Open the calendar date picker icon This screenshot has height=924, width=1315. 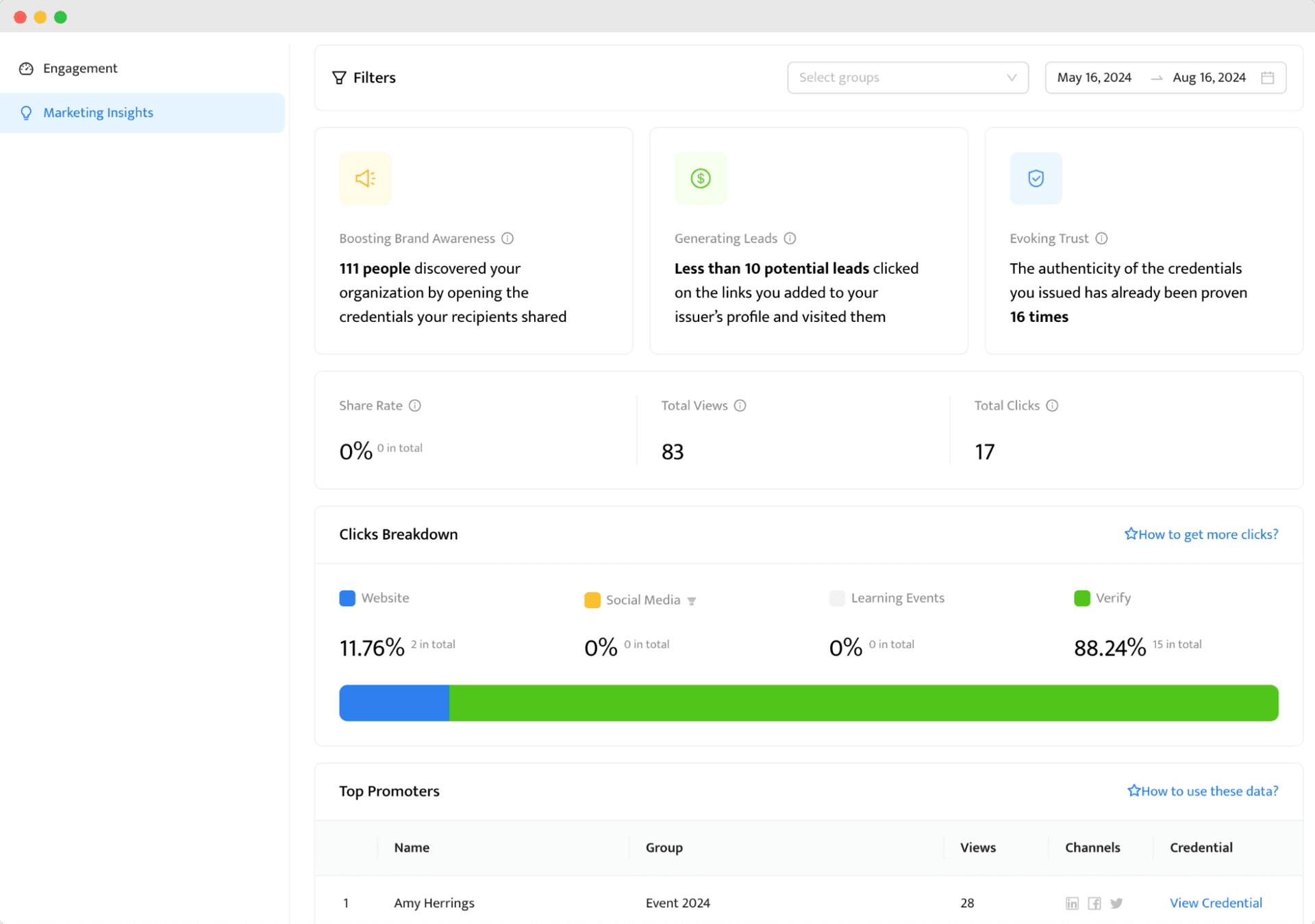click(x=1267, y=77)
